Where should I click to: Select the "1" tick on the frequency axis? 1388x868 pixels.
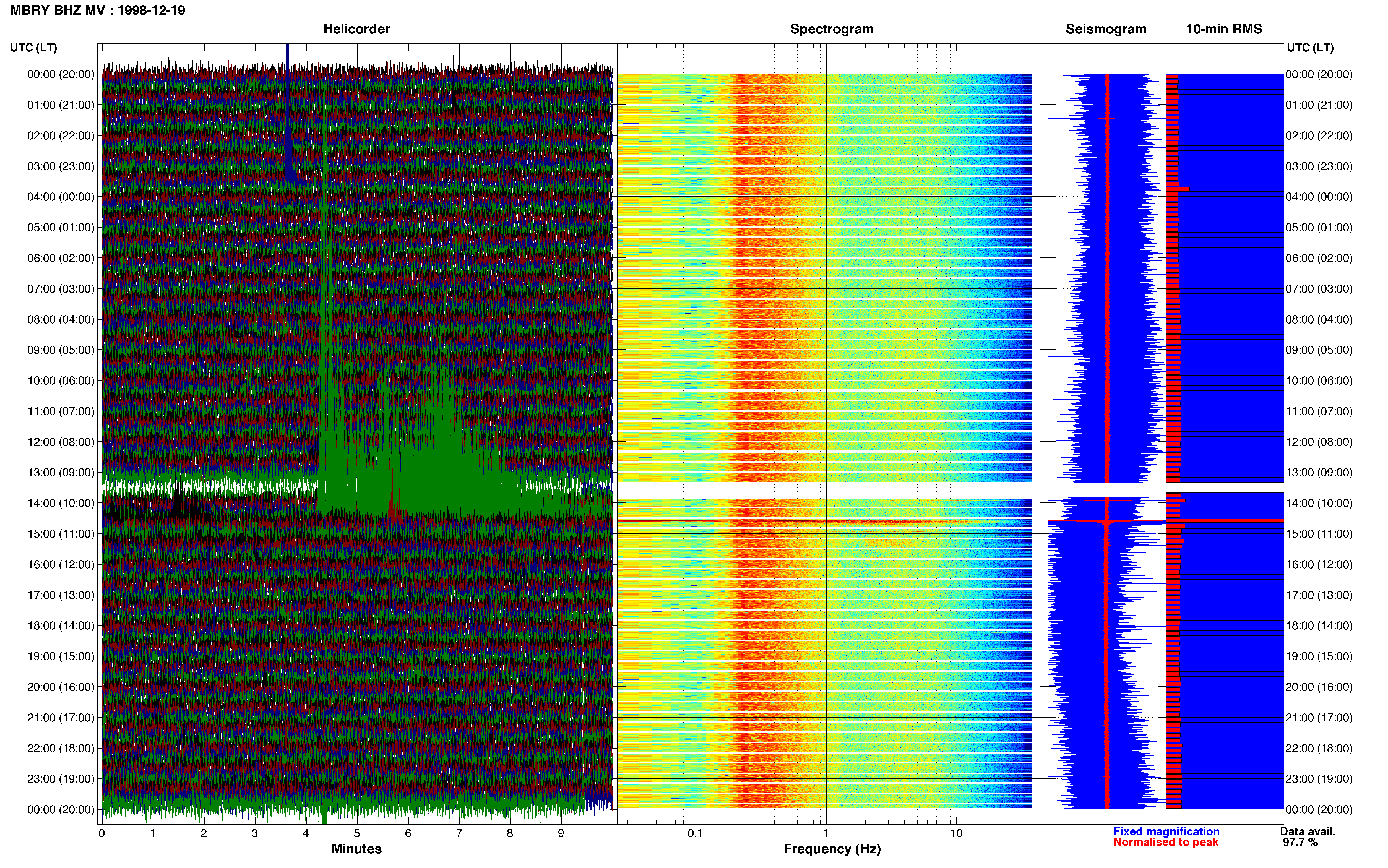pos(826,833)
